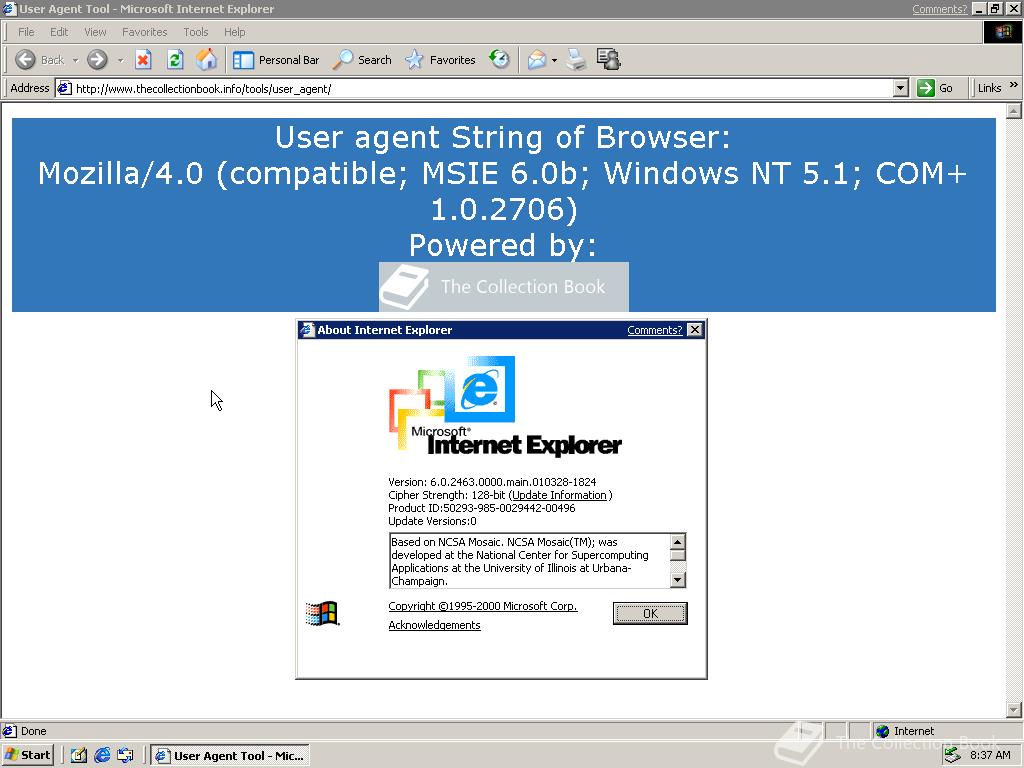Click the page scrollbar down arrow
Viewport: 1024px width, 768px height.
pos(1014,709)
